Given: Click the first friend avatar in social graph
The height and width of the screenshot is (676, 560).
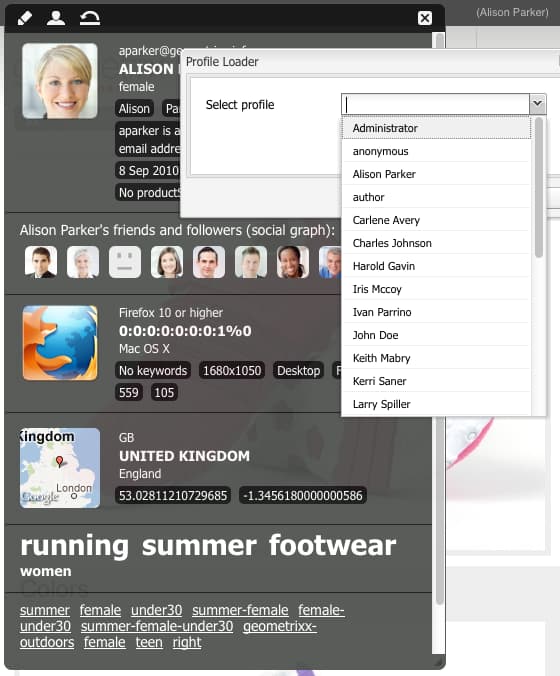Looking at the screenshot, I should (x=41, y=262).
